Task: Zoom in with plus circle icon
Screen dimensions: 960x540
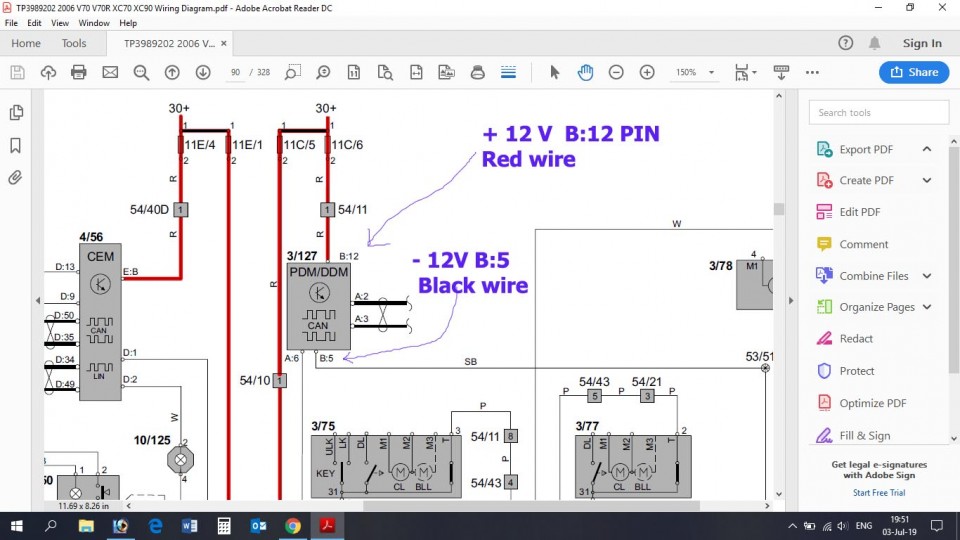Action: [x=647, y=72]
